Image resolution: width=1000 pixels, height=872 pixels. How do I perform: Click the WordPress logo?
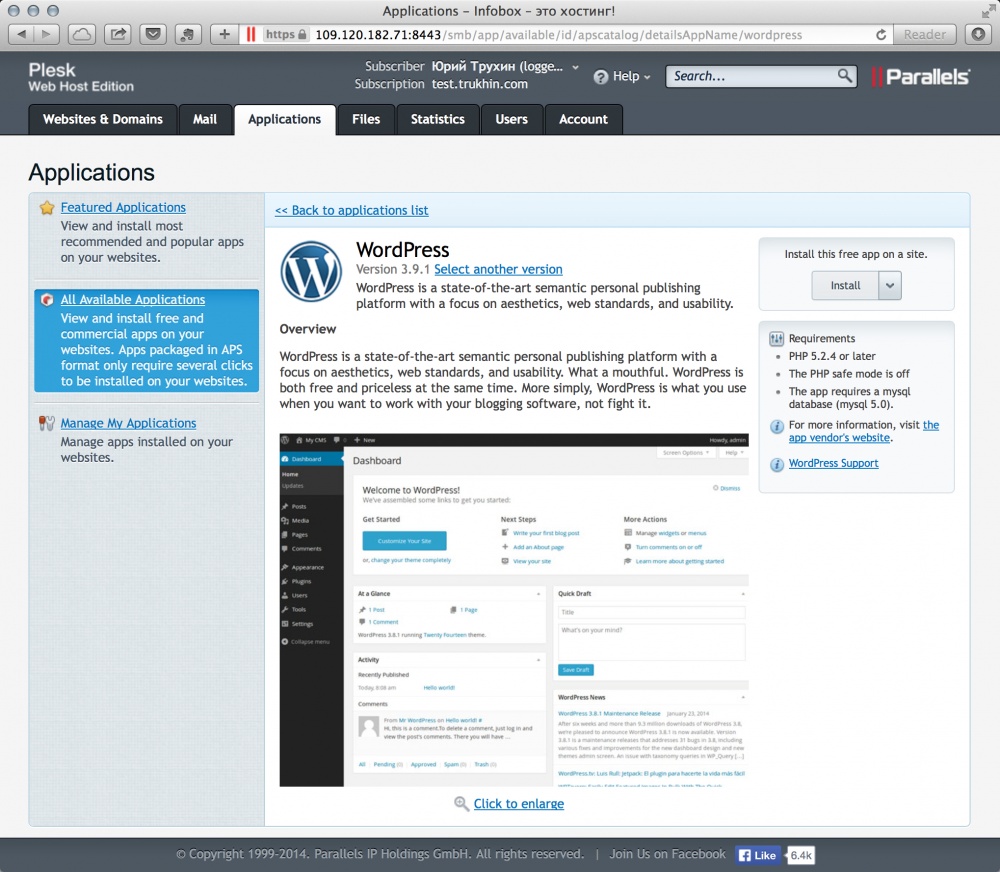(311, 271)
